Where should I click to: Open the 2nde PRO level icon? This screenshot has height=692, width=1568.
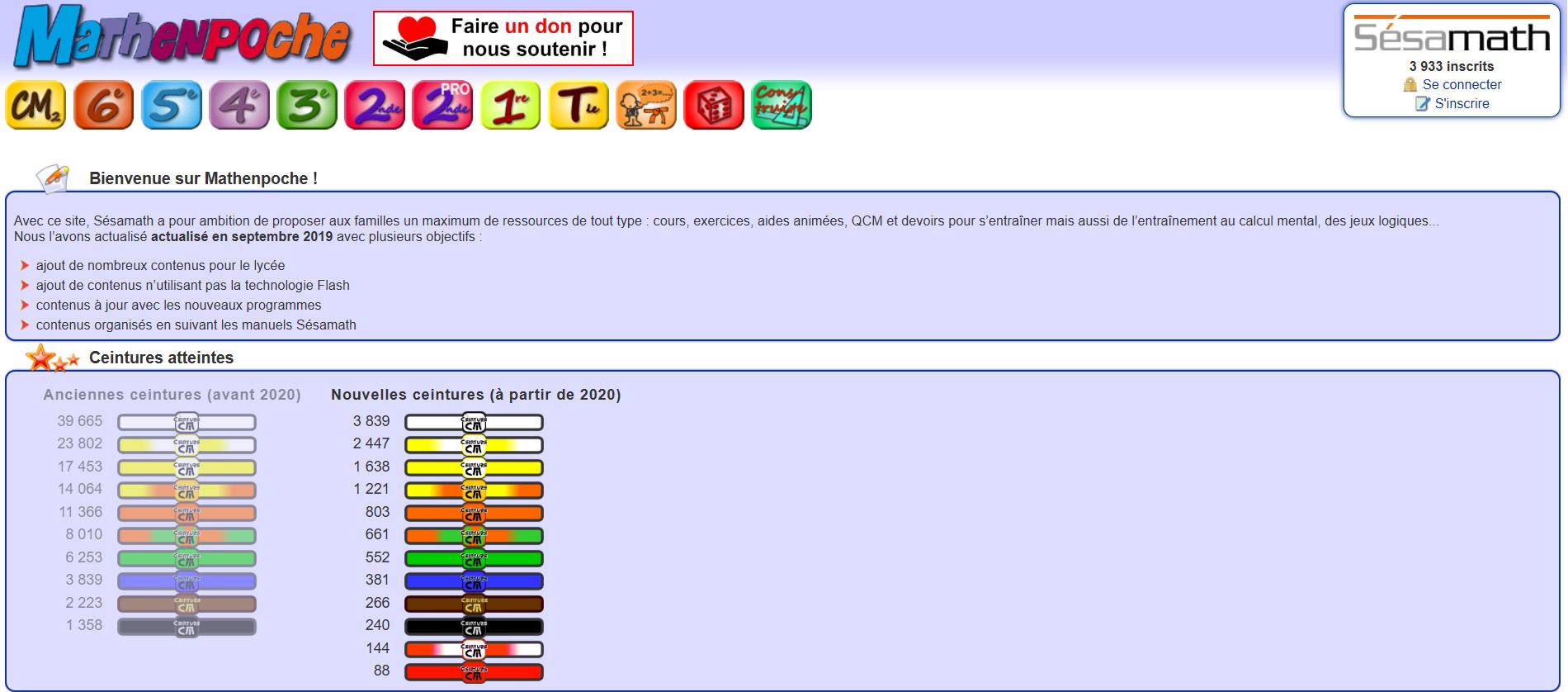[442, 106]
